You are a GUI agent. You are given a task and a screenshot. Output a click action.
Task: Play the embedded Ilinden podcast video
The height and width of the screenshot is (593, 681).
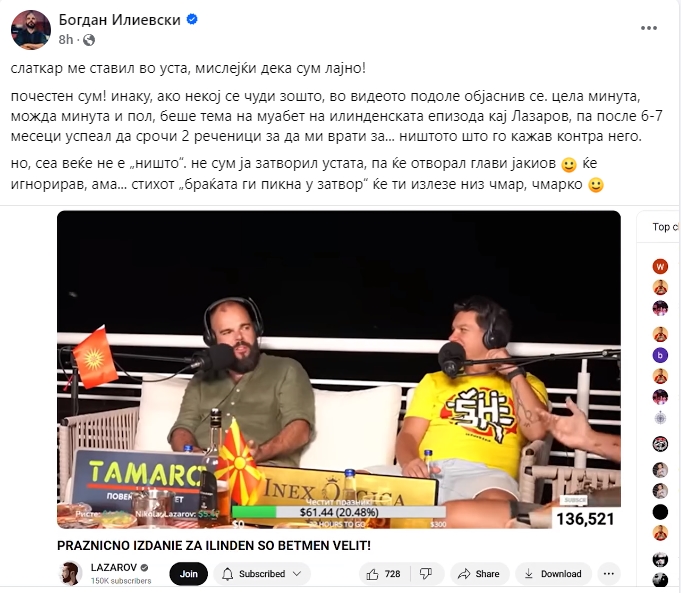[339, 369]
